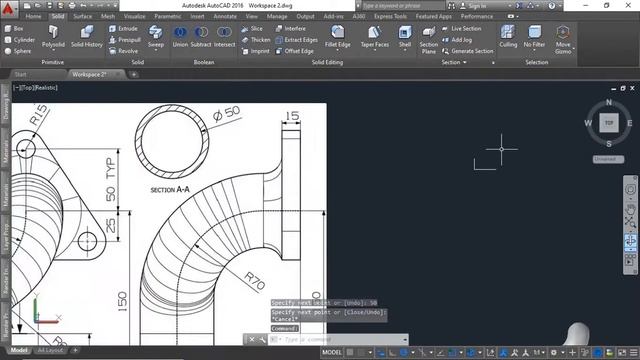Screen dimensions: 640x360
Task: Apply the Union boolean tool
Action: point(180,36)
